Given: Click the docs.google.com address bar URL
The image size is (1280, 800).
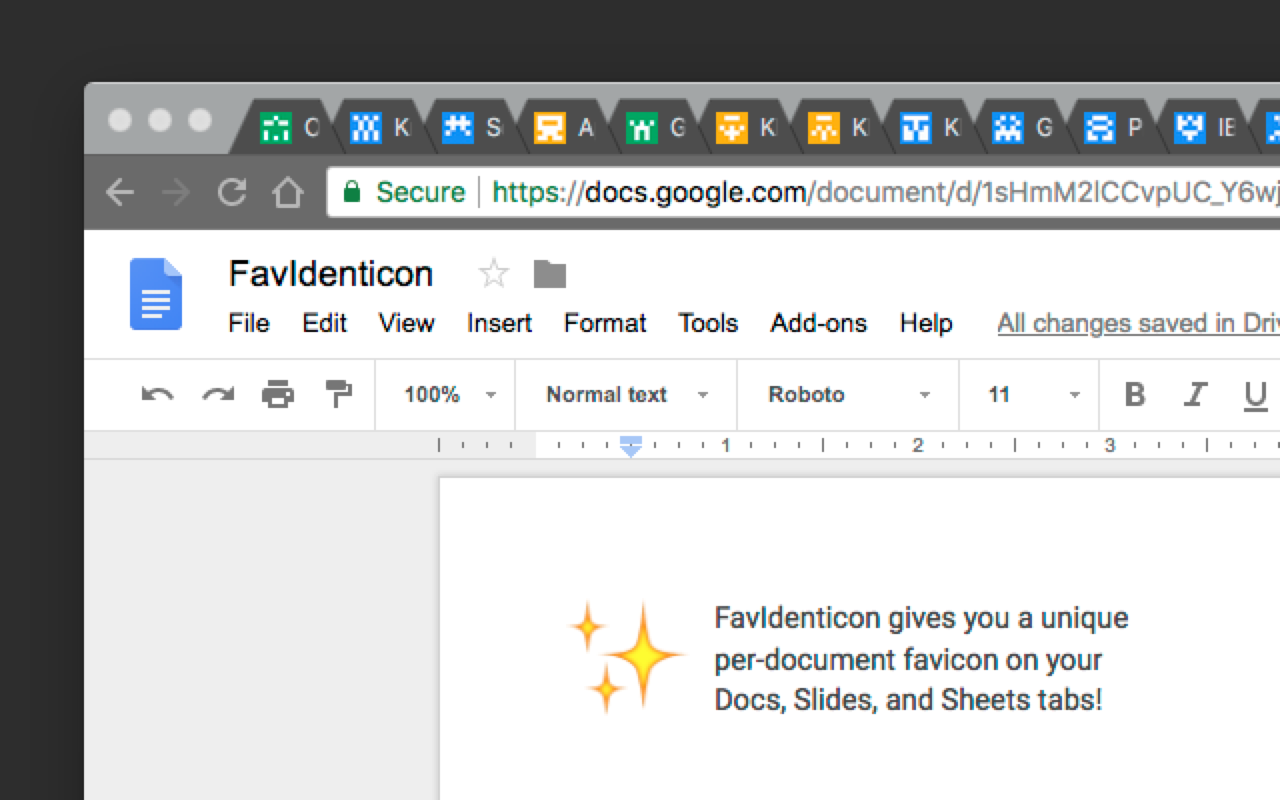Looking at the screenshot, I should [884, 191].
